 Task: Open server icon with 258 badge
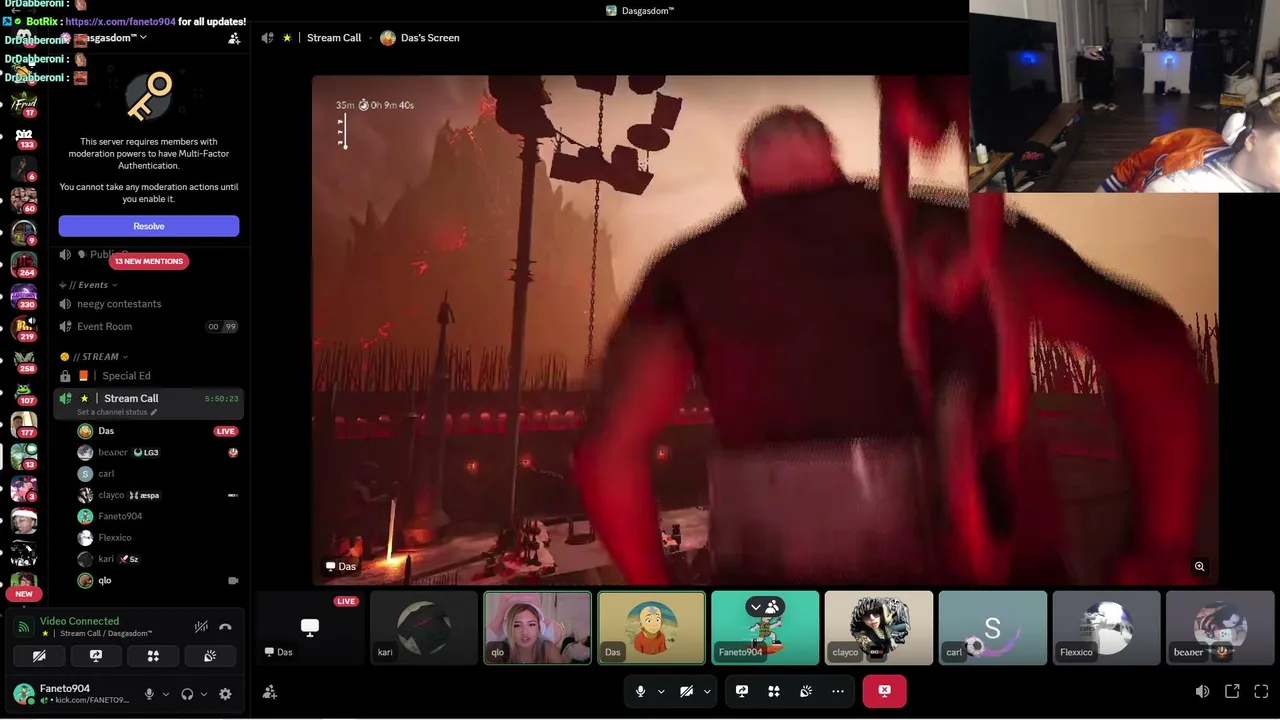(x=24, y=360)
